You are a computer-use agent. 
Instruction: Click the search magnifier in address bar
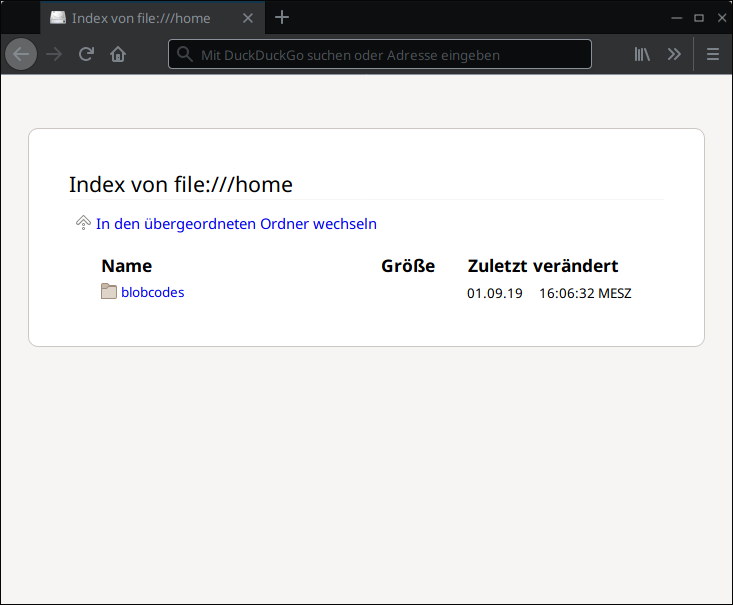point(185,54)
